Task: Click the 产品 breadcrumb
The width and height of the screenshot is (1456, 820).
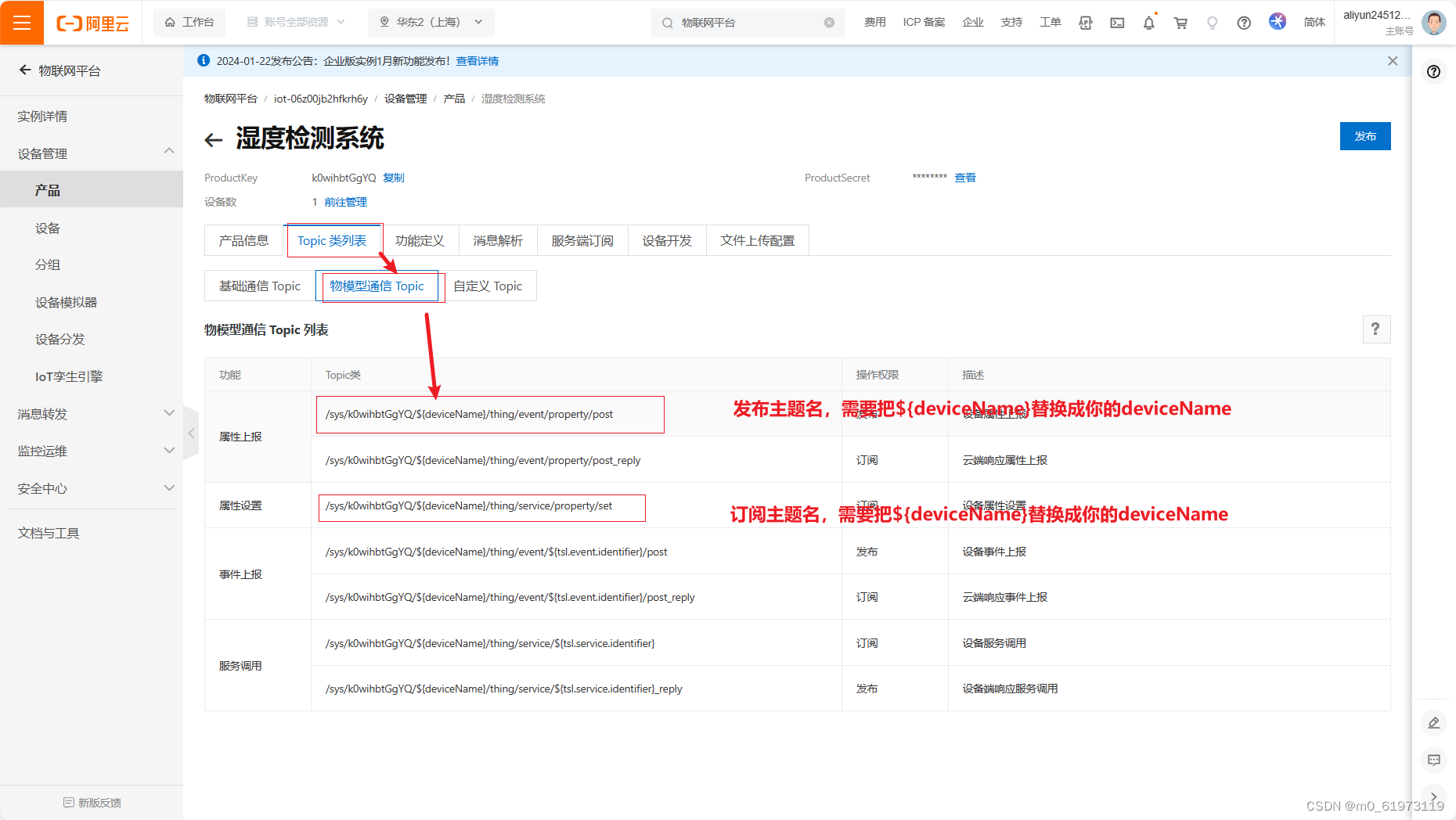Action: coord(454,99)
